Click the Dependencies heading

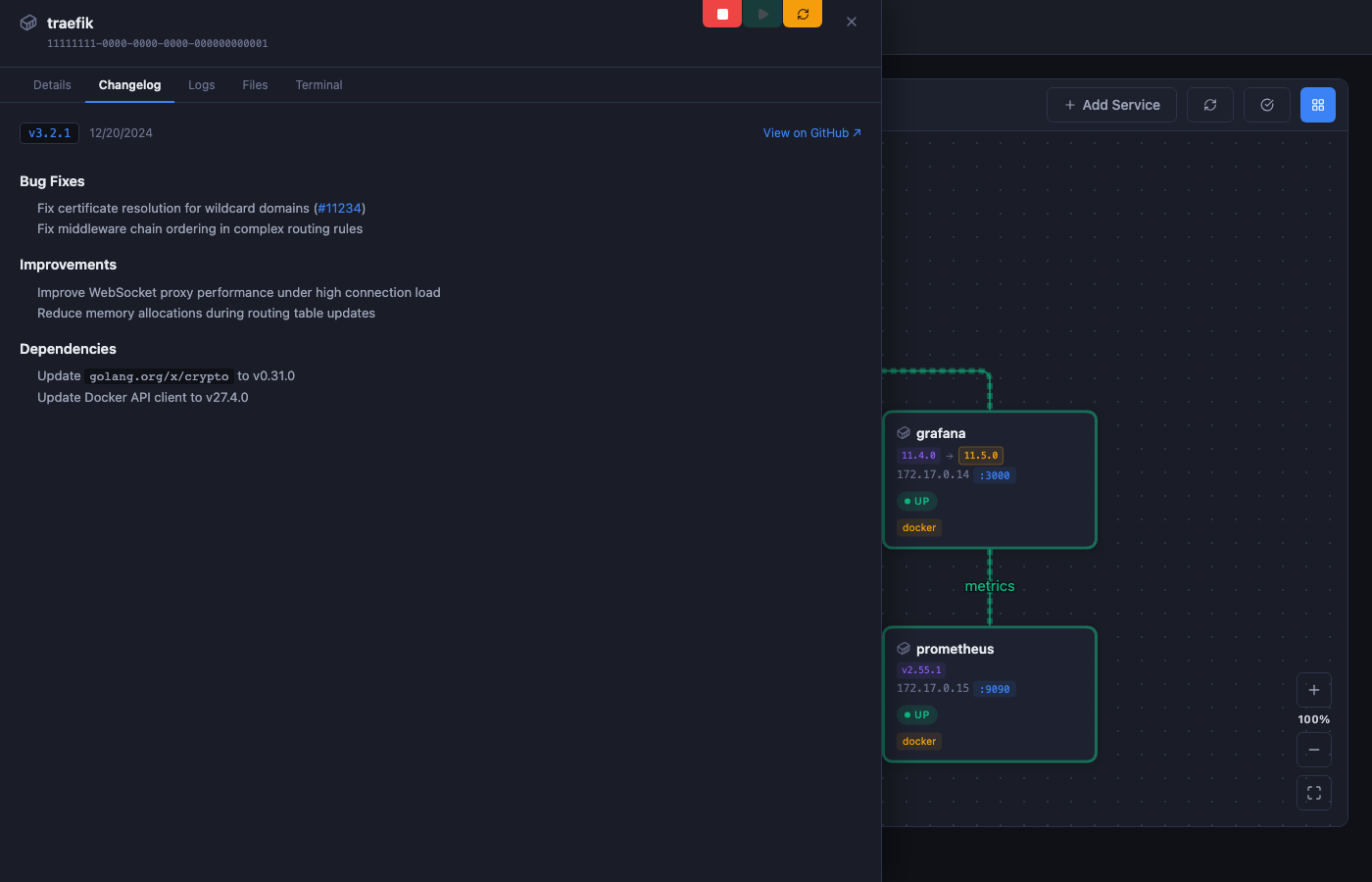point(68,349)
